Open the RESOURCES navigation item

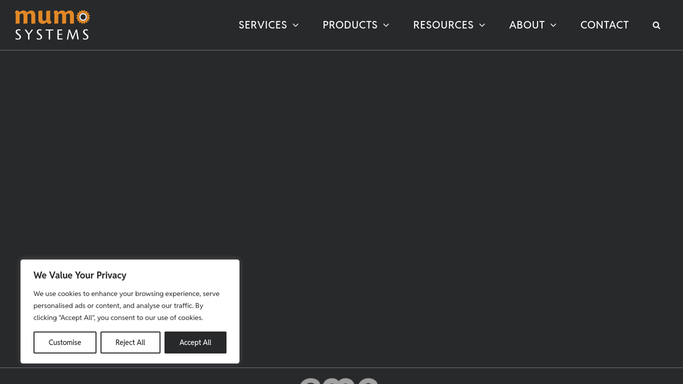[x=443, y=25]
